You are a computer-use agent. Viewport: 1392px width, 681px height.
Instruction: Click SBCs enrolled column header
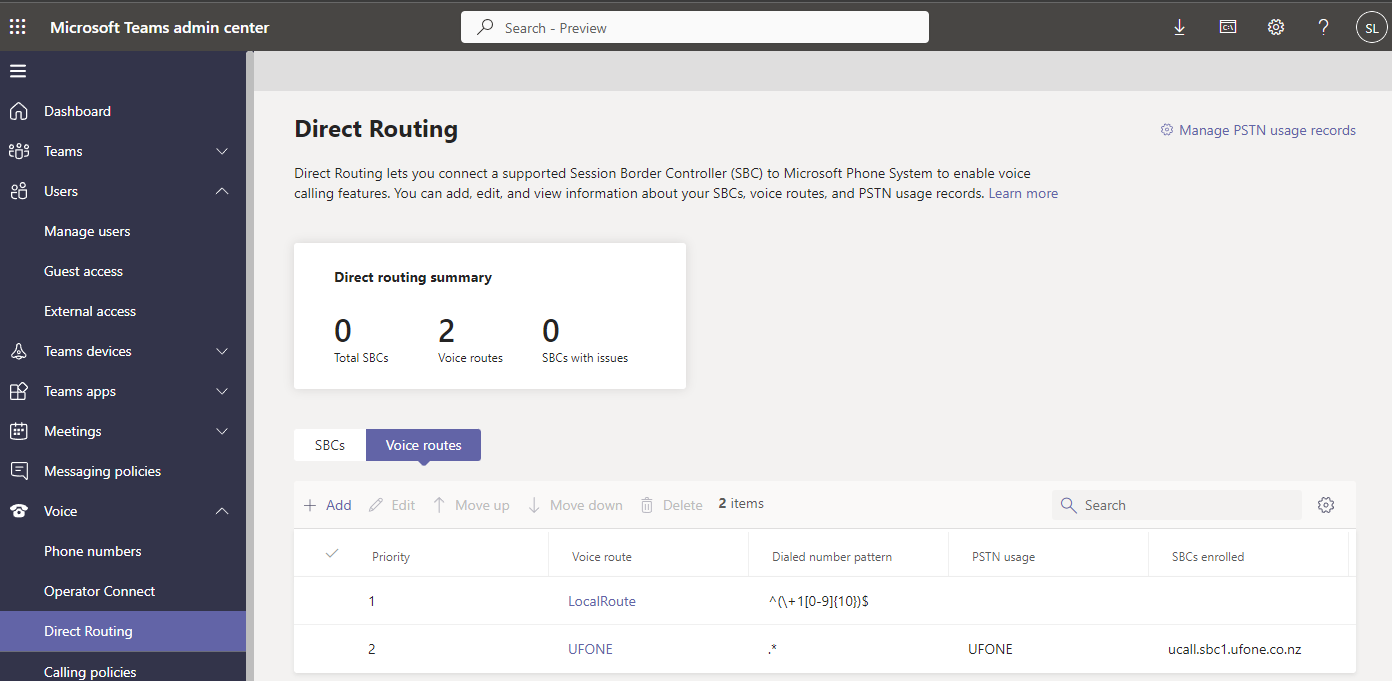click(1208, 557)
